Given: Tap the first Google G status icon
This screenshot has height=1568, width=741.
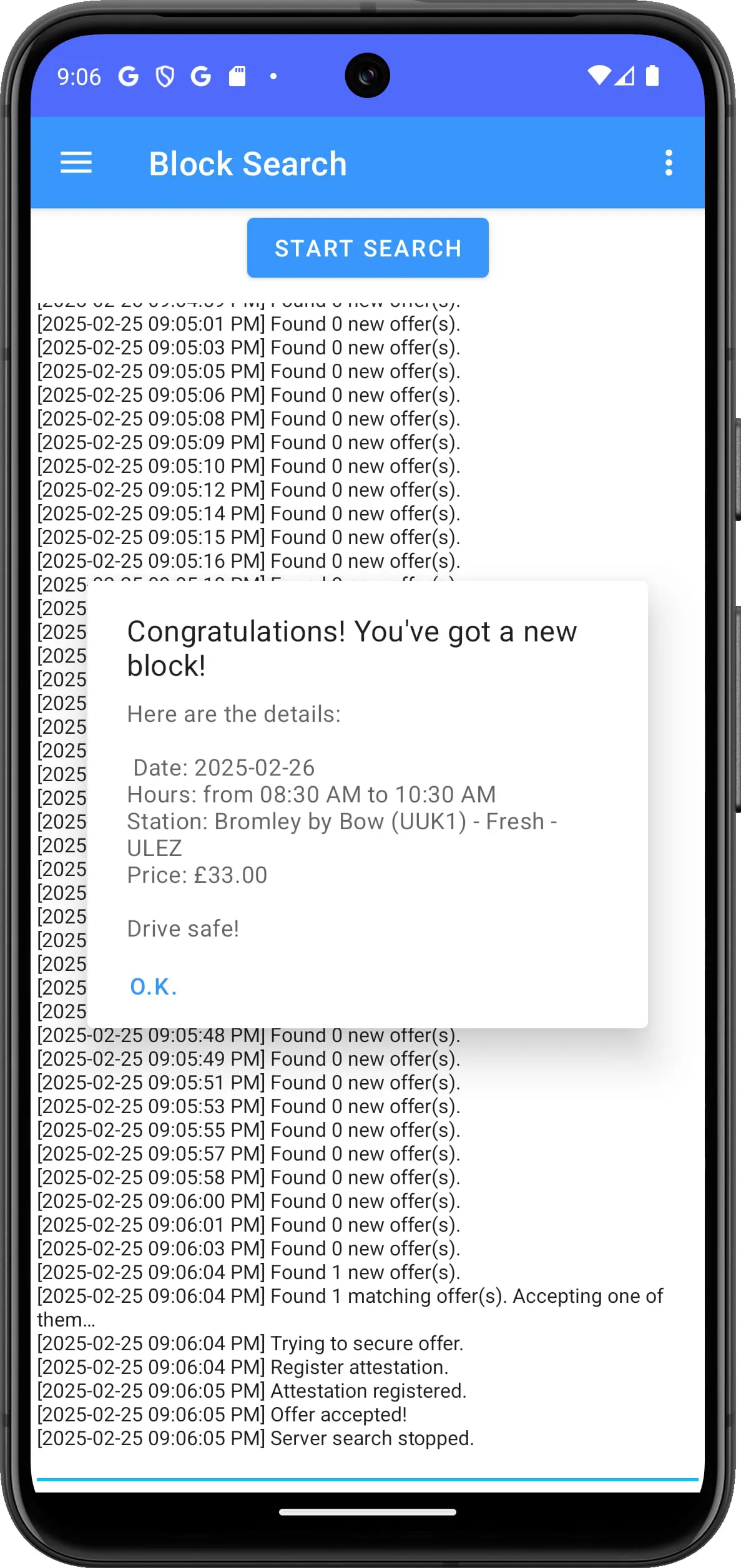Looking at the screenshot, I should click(129, 77).
